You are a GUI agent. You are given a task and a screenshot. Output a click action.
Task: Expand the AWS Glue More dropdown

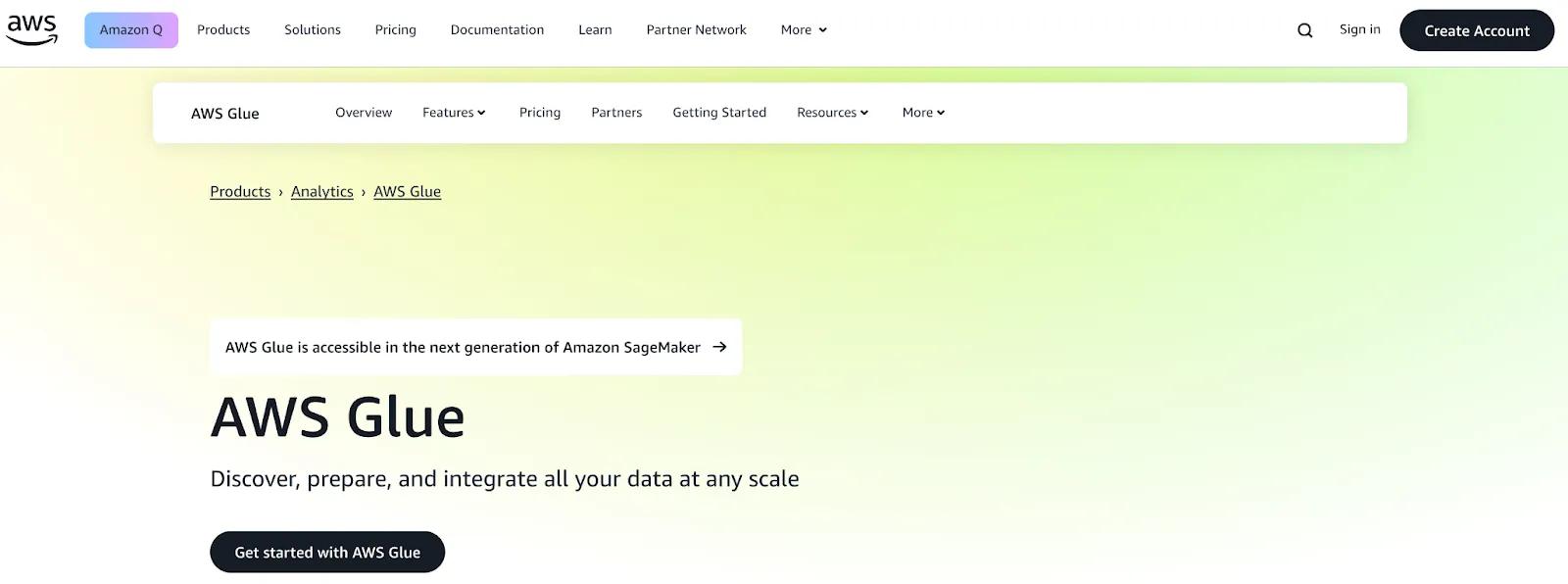[923, 113]
